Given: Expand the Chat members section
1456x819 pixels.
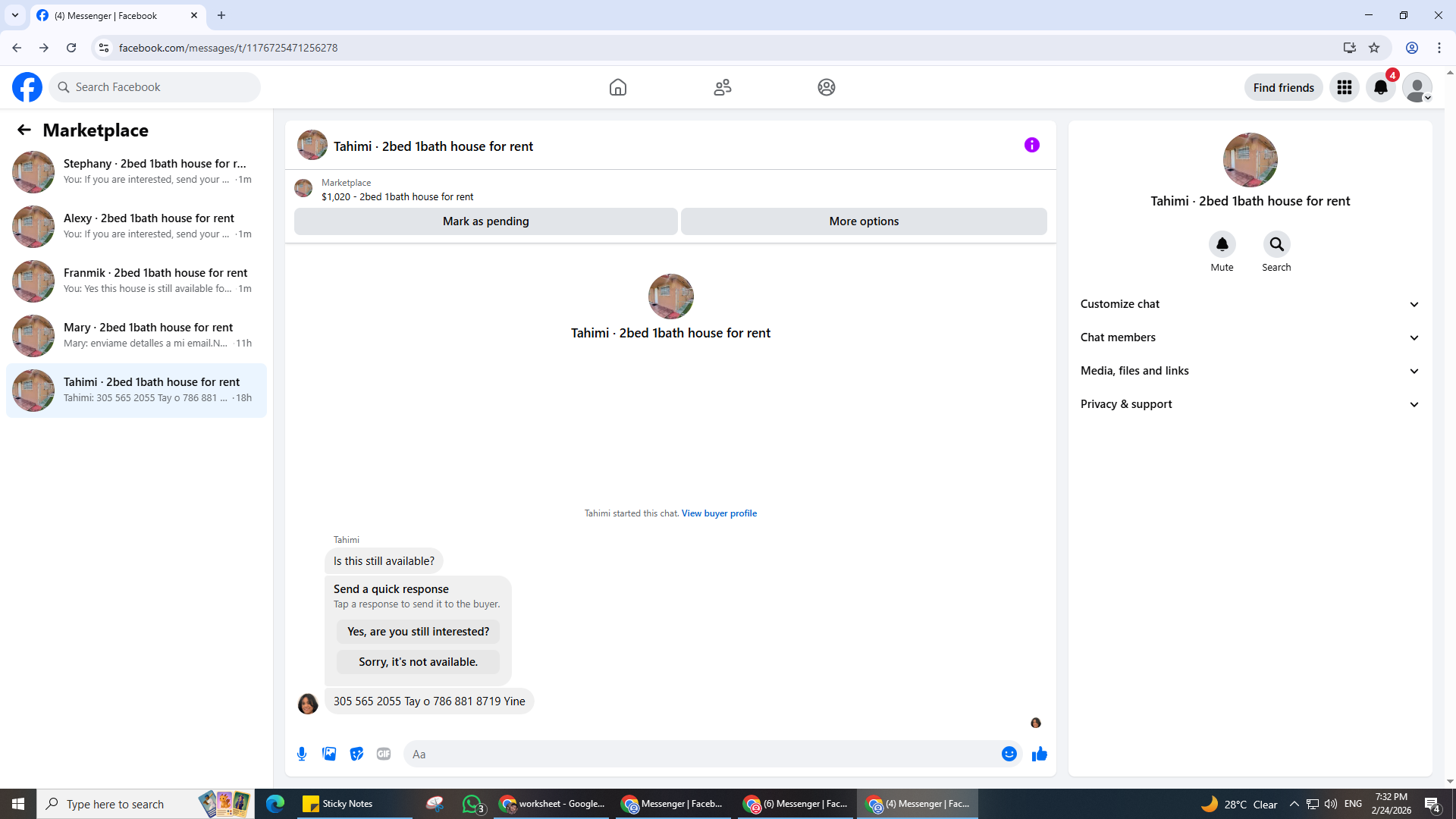Looking at the screenshot, I should point(1249,337).
